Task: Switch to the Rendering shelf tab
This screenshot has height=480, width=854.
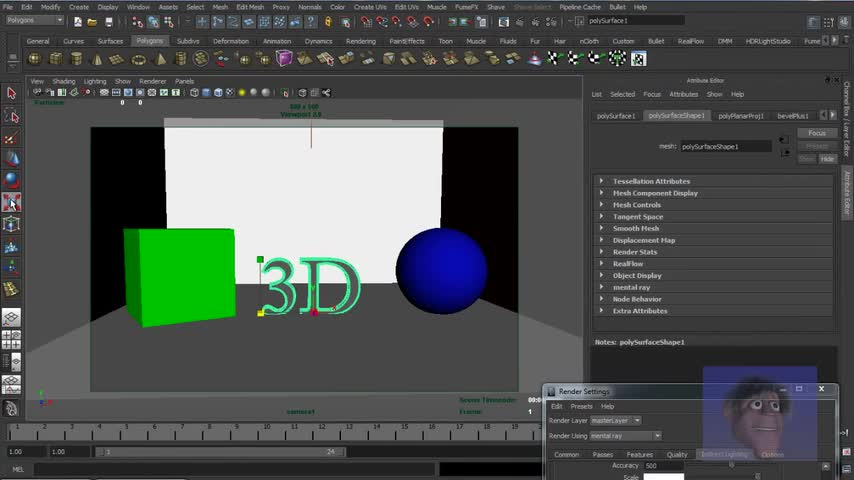Action: (361, 41)
